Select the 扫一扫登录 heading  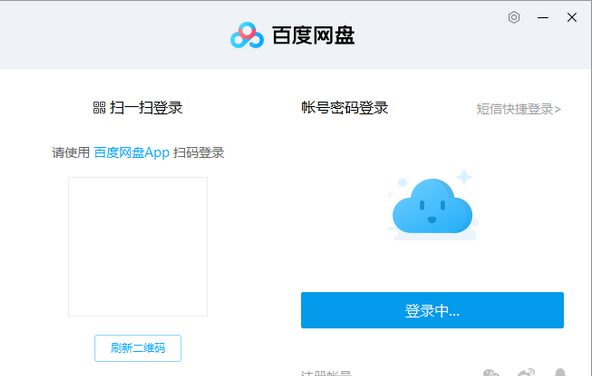[x=146, y=108]
